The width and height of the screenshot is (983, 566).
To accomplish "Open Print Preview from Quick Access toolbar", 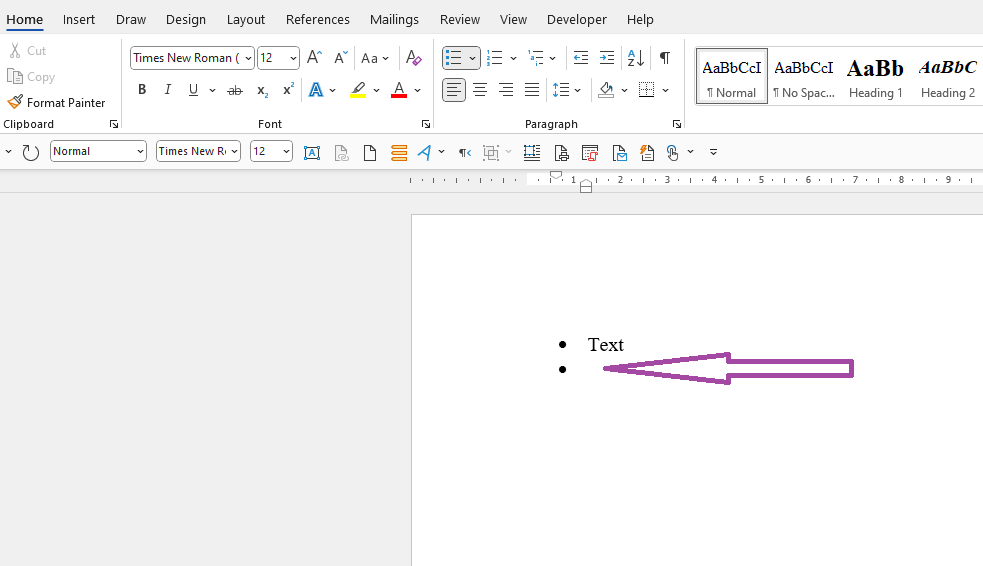I will pos(561,152).
